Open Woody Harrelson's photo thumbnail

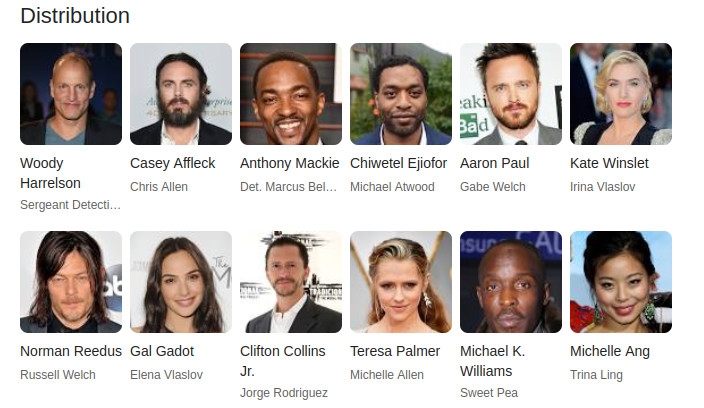click(x=71, y=94)
